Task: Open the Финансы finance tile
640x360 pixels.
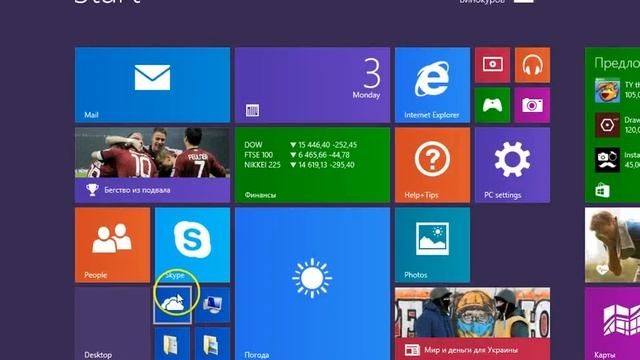Action: click(312, 165)
